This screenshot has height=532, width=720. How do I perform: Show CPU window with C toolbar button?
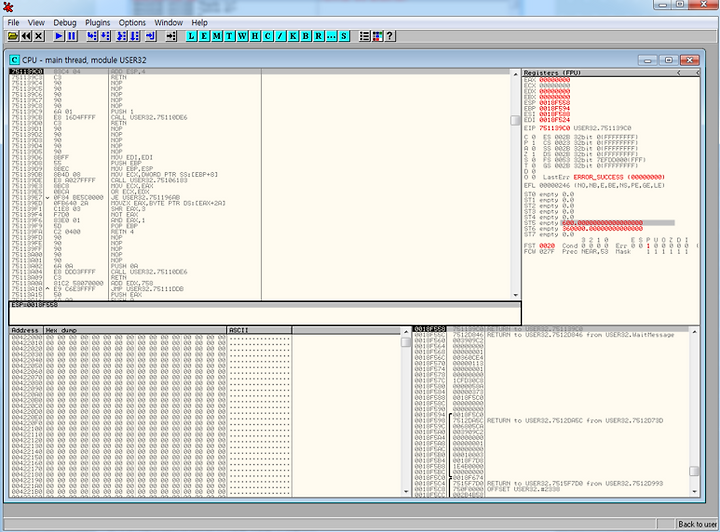tap(268, 36)
